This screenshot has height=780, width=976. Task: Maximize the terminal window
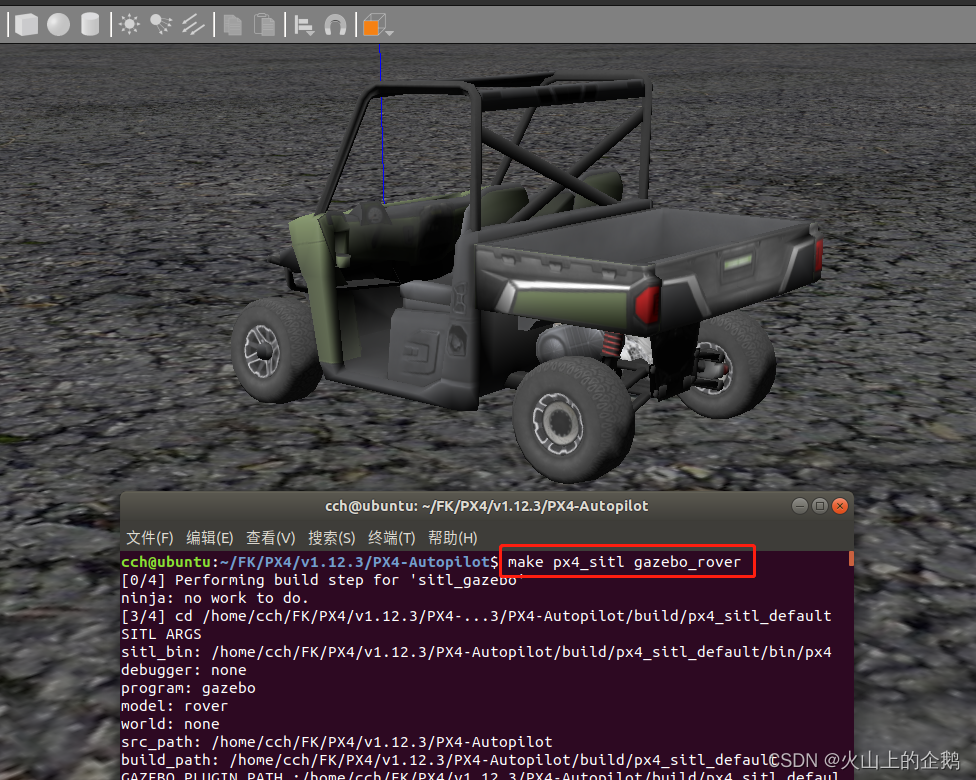coord(820,506)
